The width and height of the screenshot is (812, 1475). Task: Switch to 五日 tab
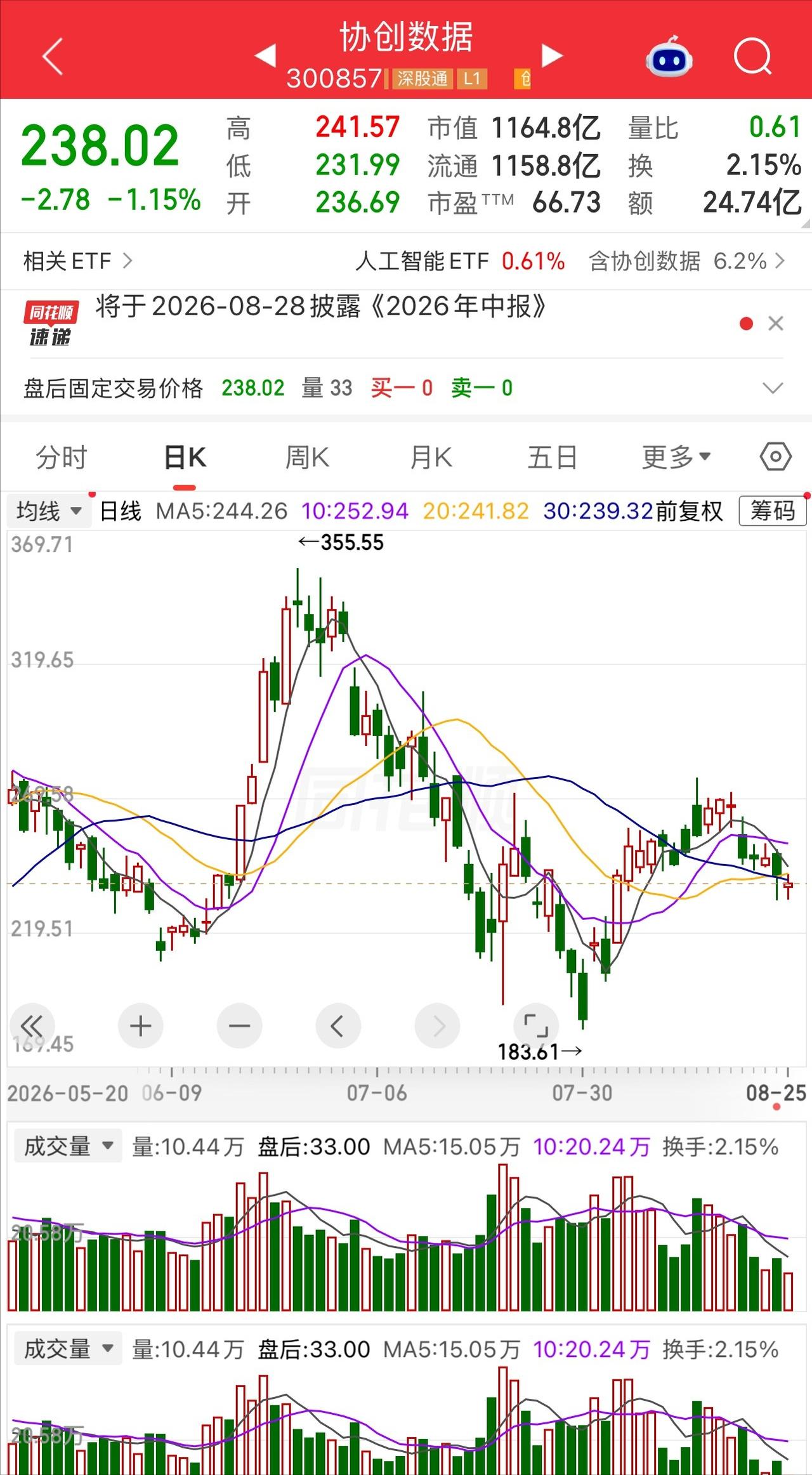point(553,457)
